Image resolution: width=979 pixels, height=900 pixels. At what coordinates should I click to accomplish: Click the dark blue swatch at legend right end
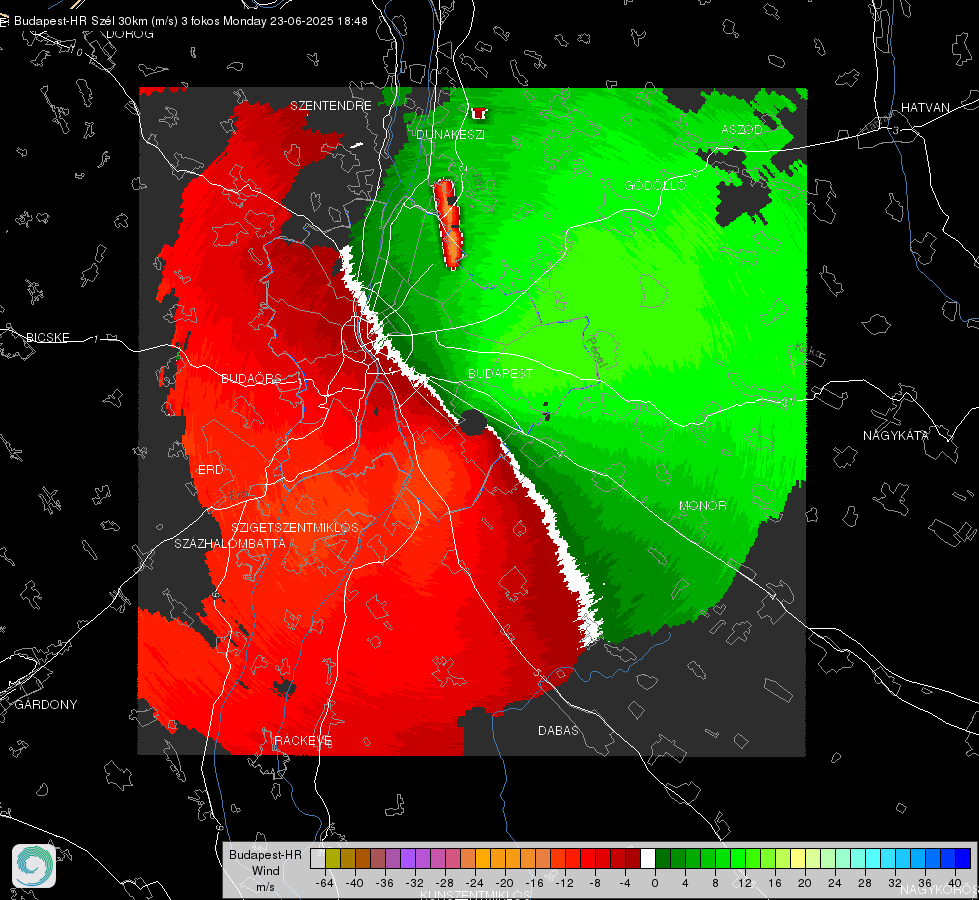point(963,859)
